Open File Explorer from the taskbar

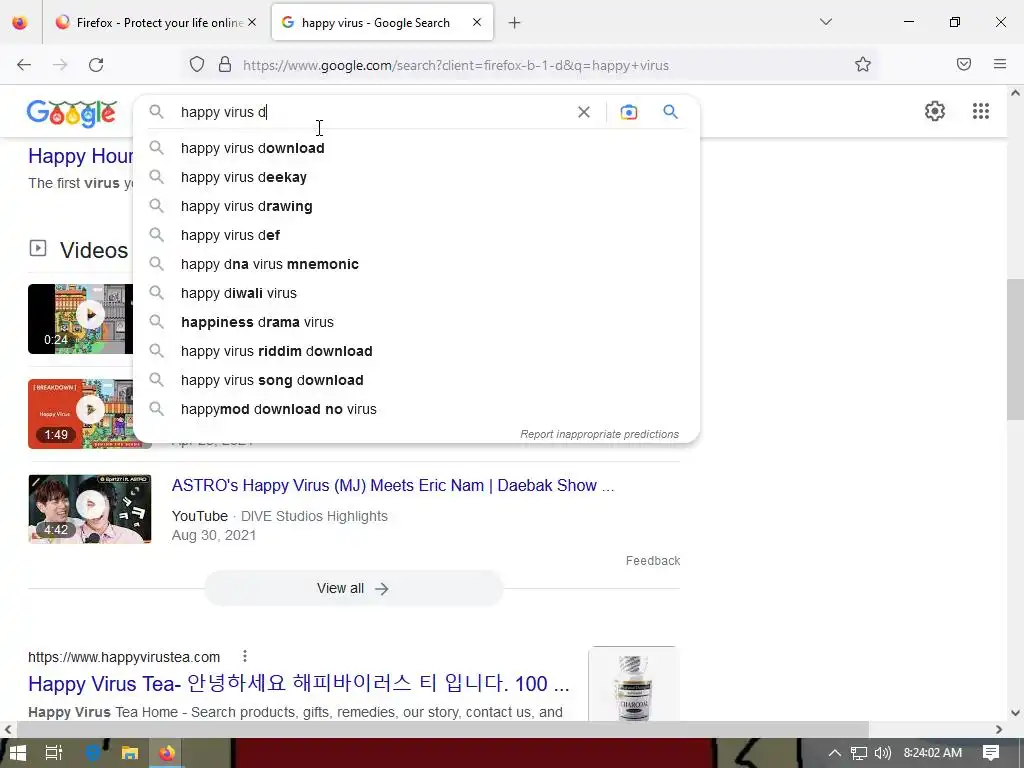pyautogui.click(x=129, y=753)
